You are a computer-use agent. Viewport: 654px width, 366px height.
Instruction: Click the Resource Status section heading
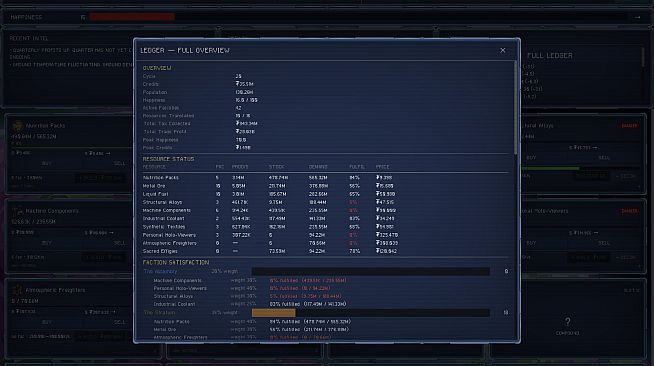168,159
